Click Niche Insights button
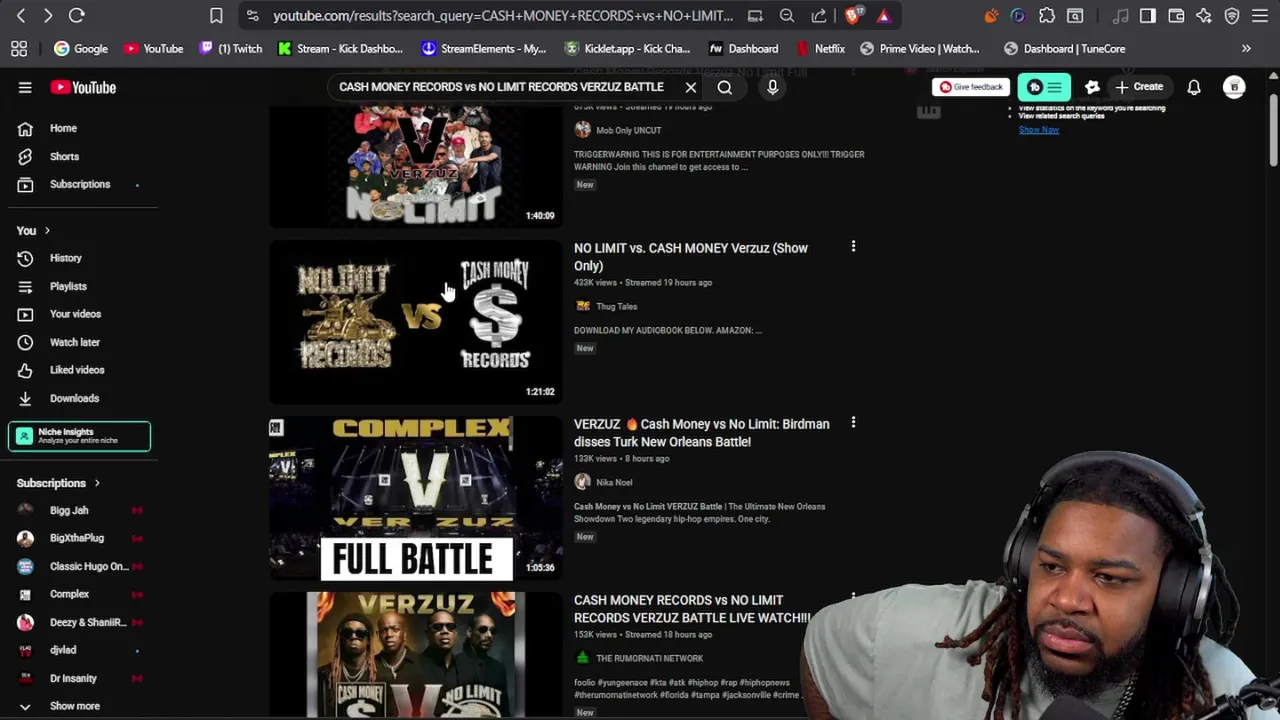 (x=80, y=436)
